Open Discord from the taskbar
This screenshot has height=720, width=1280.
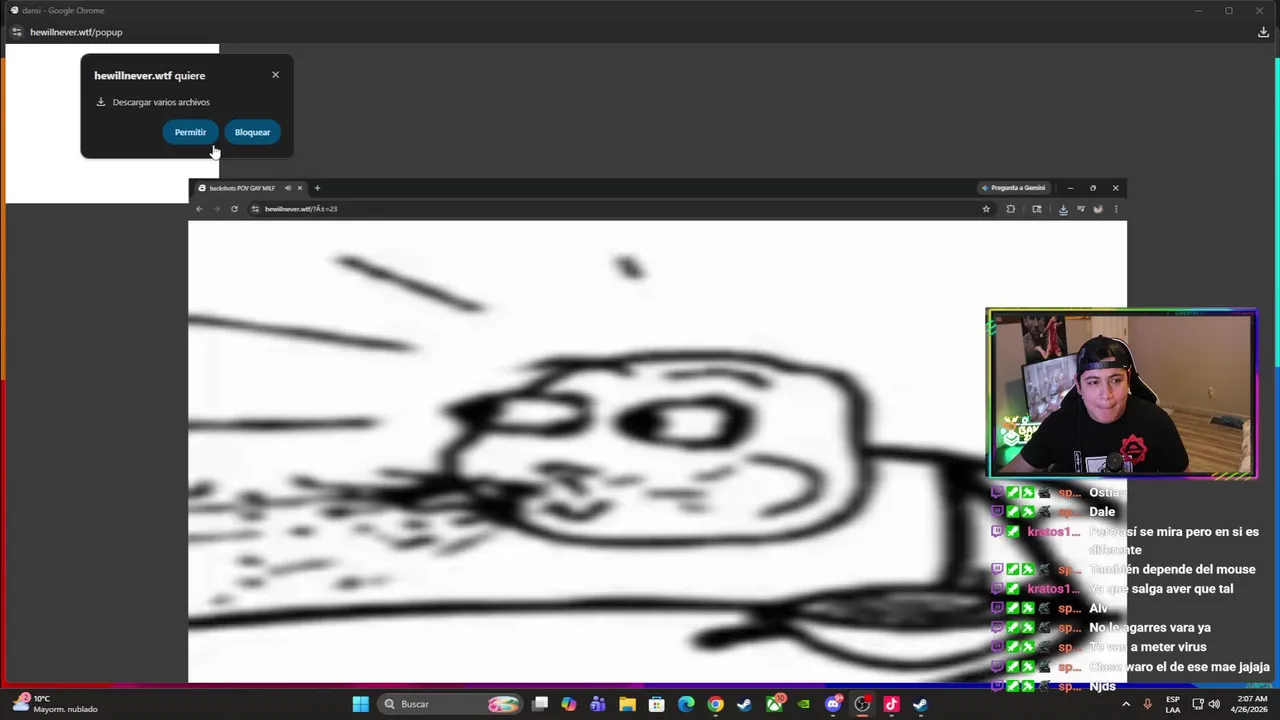tap(833, 704)
